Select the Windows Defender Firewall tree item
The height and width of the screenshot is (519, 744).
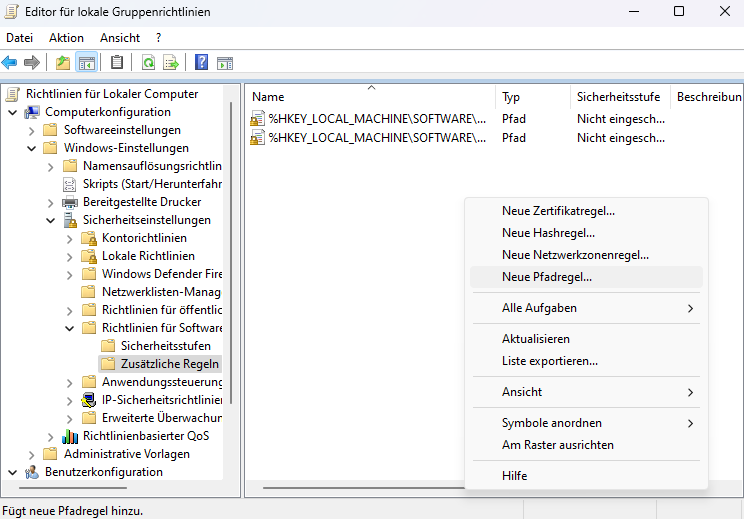tap(160, 274)
